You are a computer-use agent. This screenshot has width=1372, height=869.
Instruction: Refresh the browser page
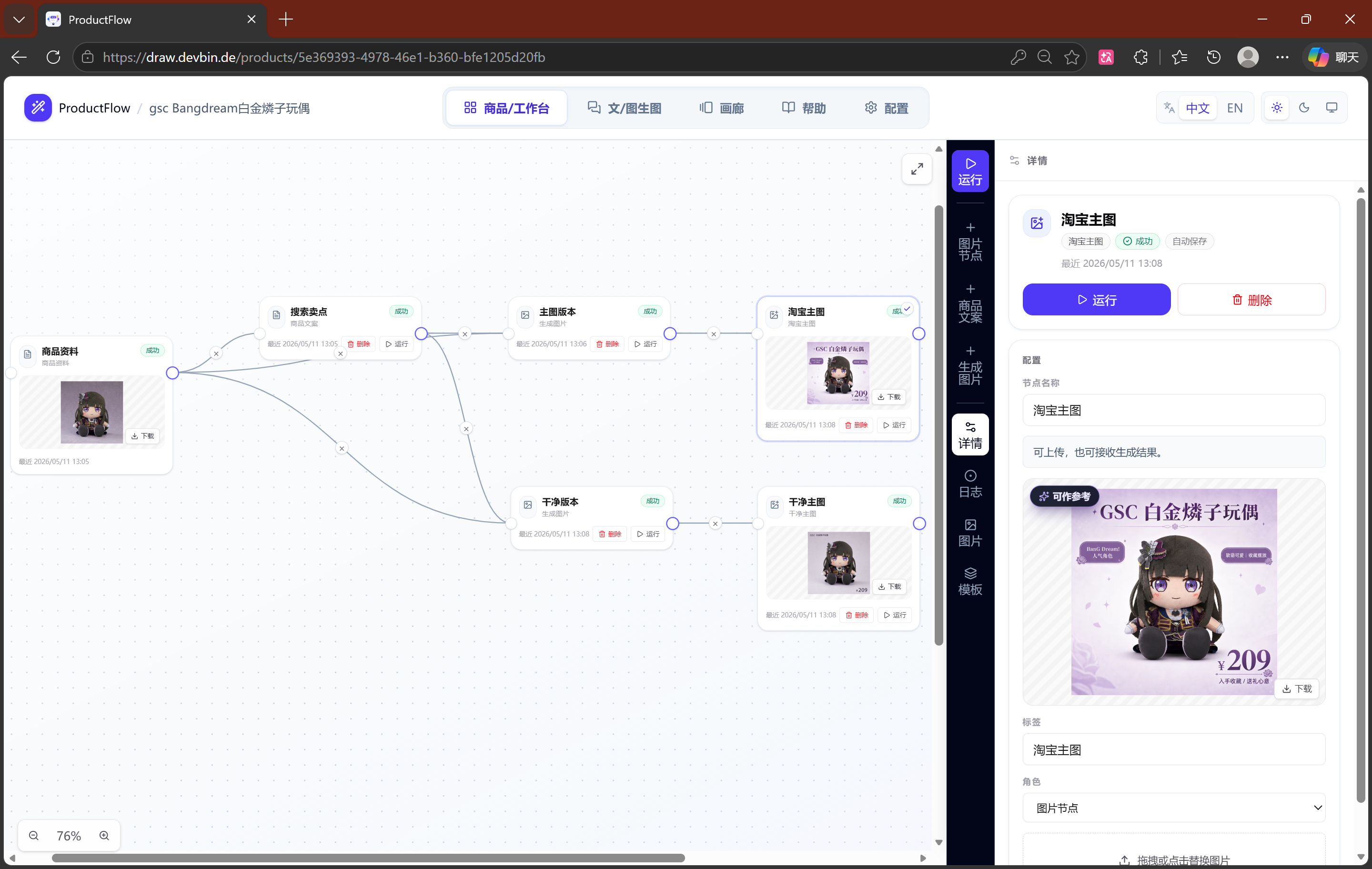pyautogui.click(x=53, y=57)
